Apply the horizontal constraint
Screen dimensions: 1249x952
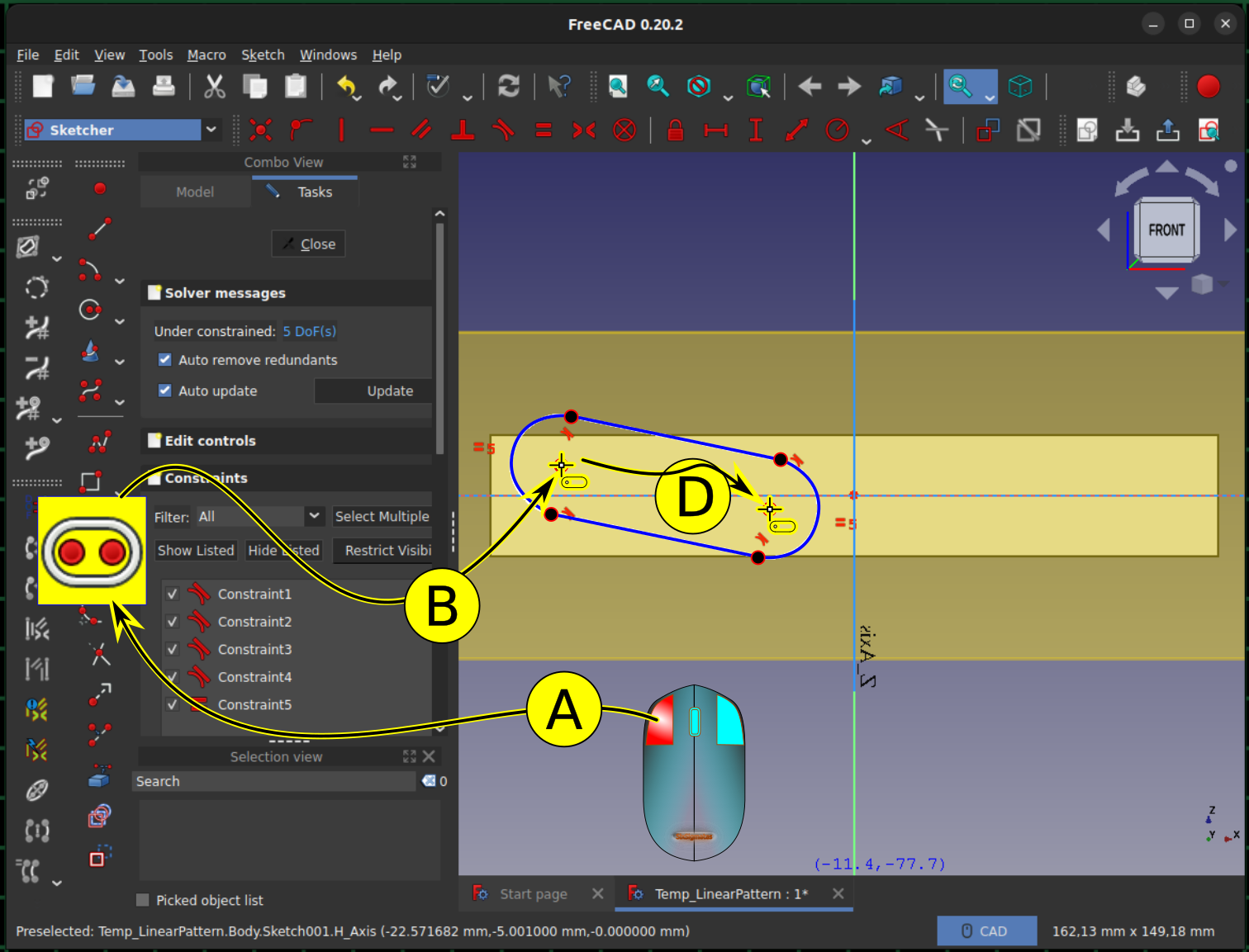(382, 130)
